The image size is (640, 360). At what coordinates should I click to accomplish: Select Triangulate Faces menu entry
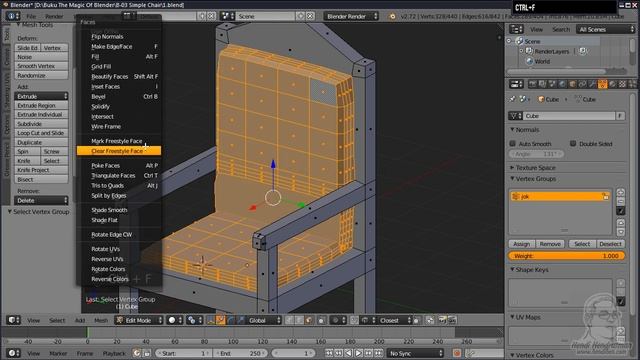pos(119,176)
